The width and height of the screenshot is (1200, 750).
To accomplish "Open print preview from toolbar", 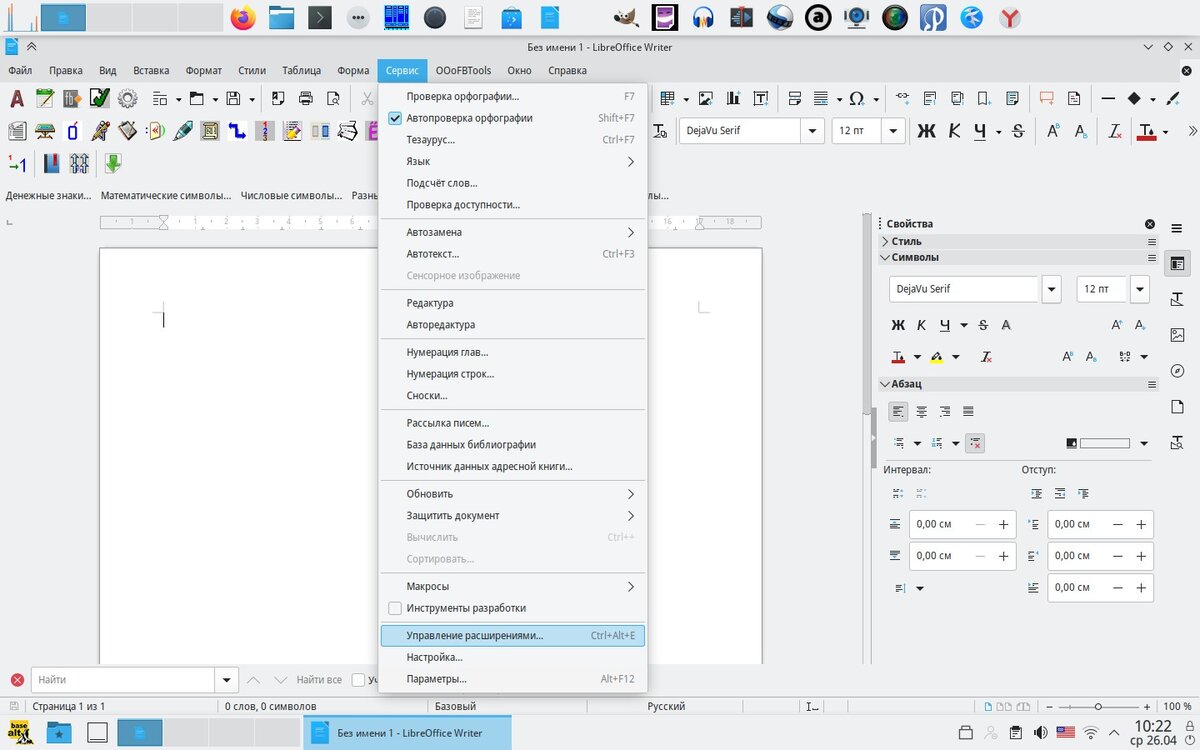I will [333, 98].
